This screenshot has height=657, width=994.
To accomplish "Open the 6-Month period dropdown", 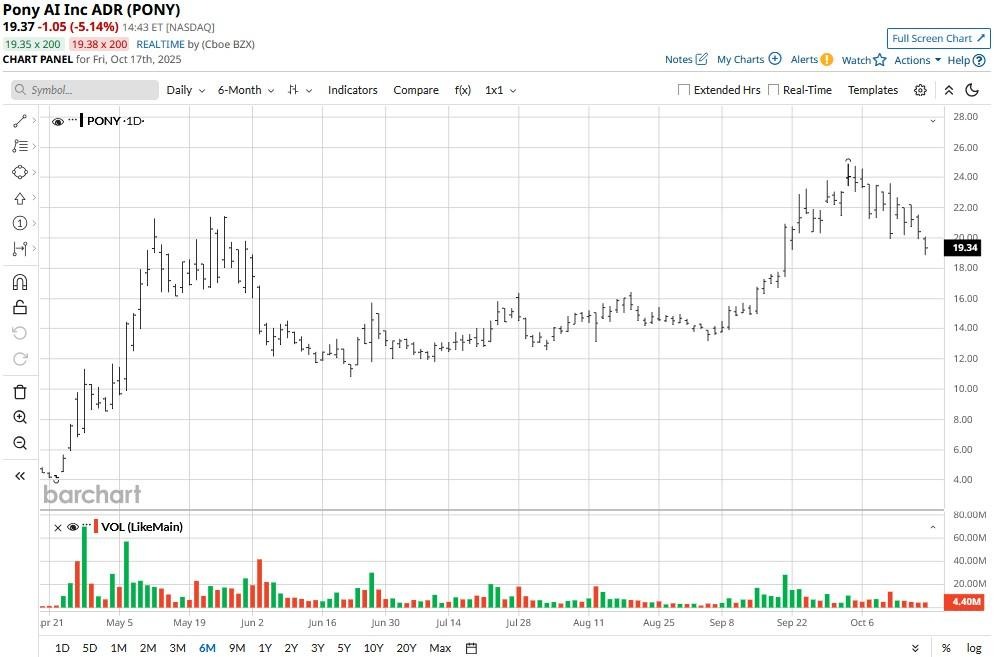I will (x=245, y=90).
